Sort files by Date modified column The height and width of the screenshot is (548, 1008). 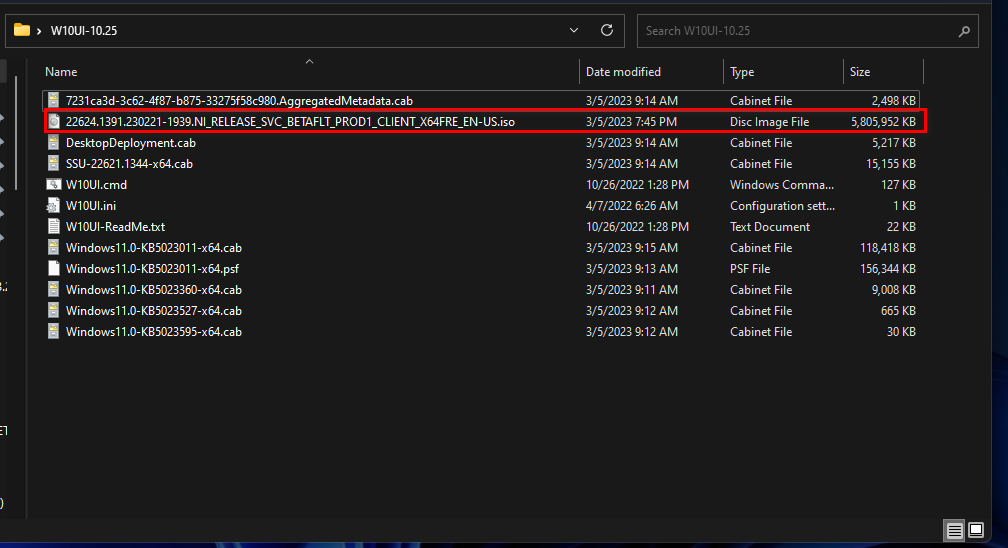[x=623, y=72]
